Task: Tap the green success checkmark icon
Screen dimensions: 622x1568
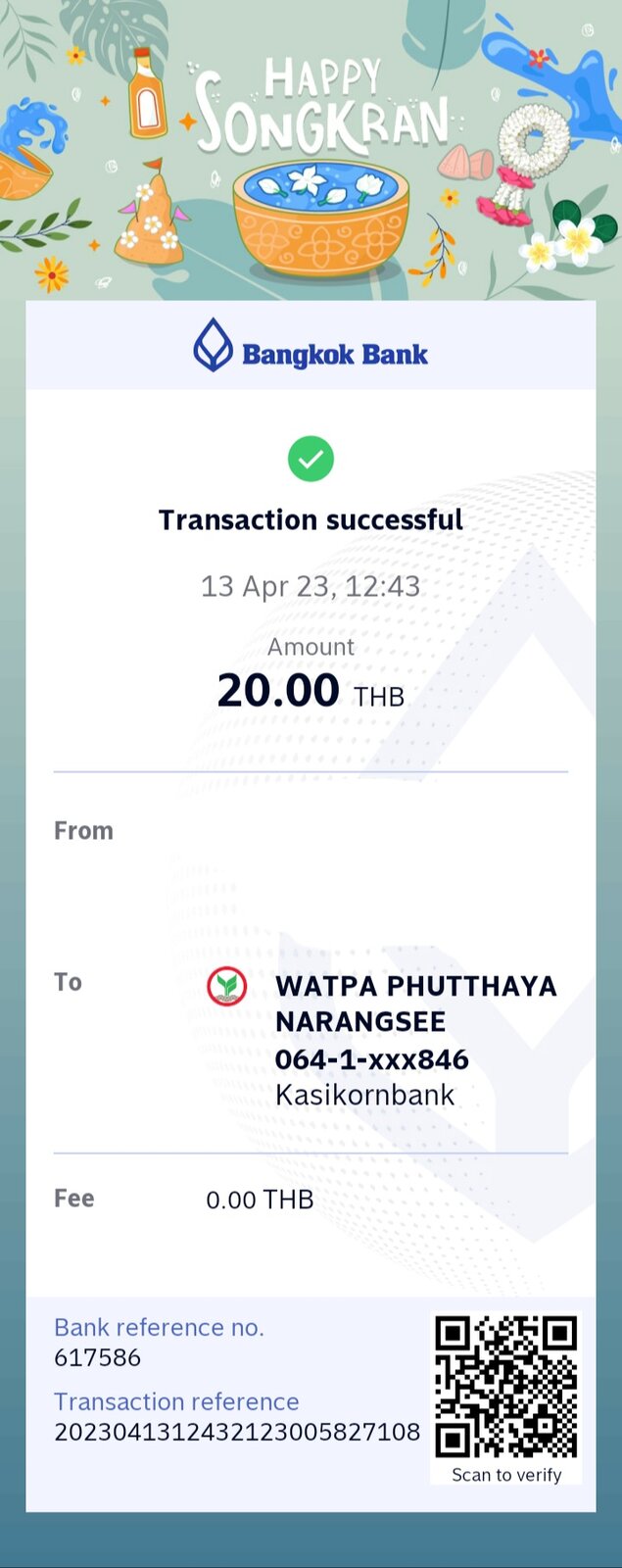Action: [311, 459]
